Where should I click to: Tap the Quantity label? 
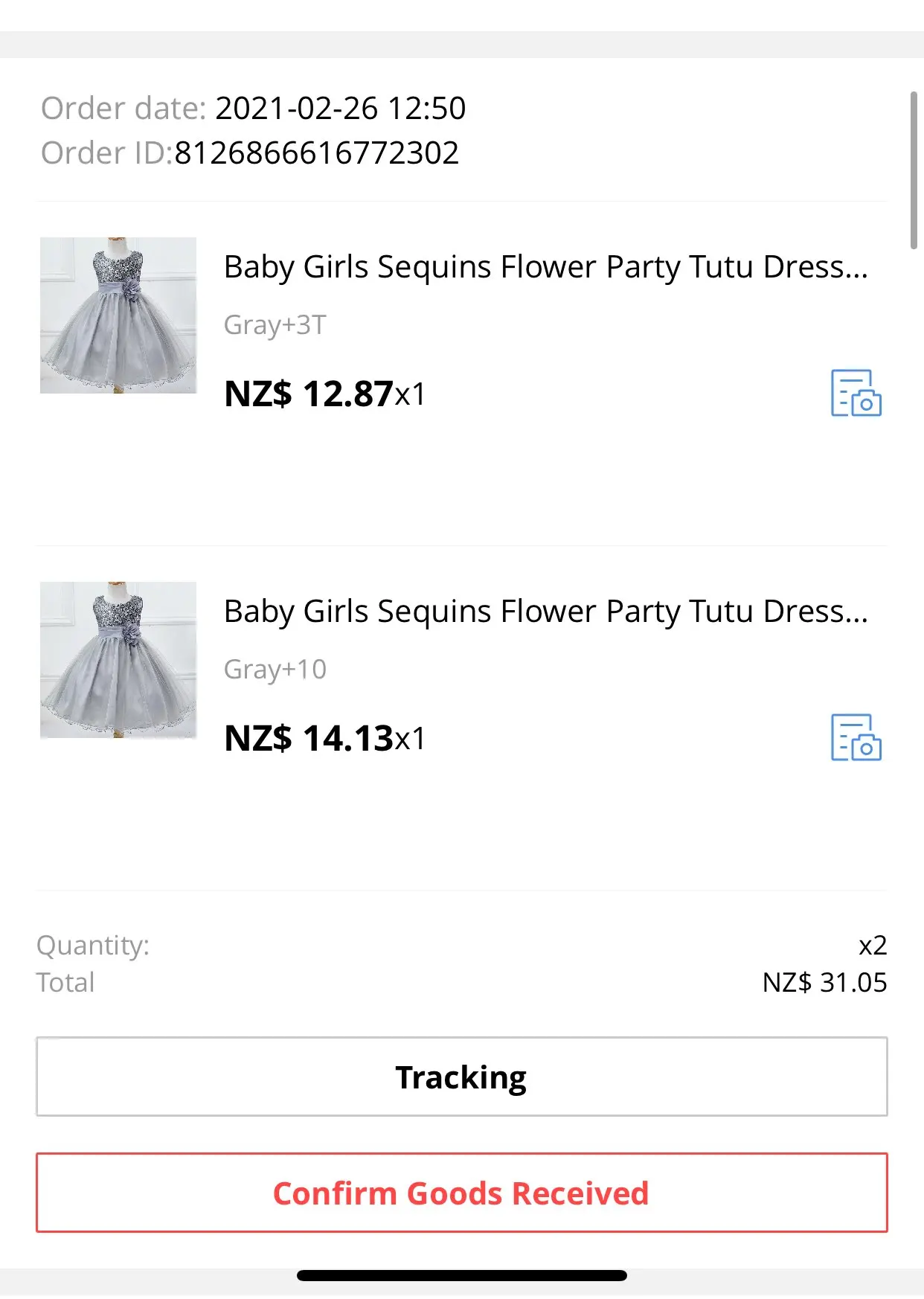[93, 946]
